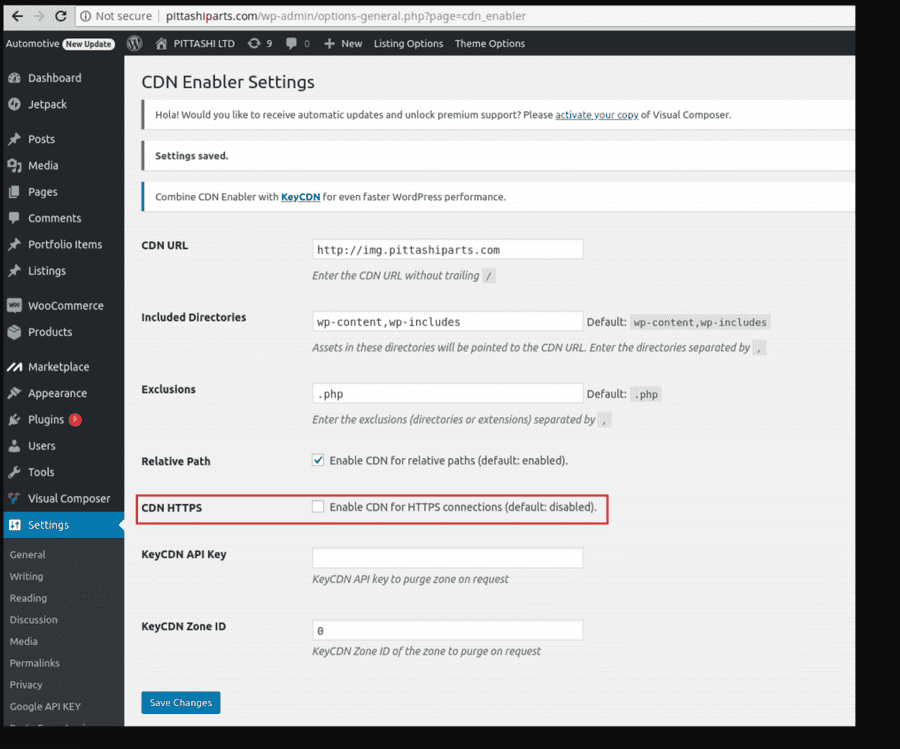The image size is (900, 749).
Task: Click the PITTASHI LTD home icon
Action: [x=161, y=44]
